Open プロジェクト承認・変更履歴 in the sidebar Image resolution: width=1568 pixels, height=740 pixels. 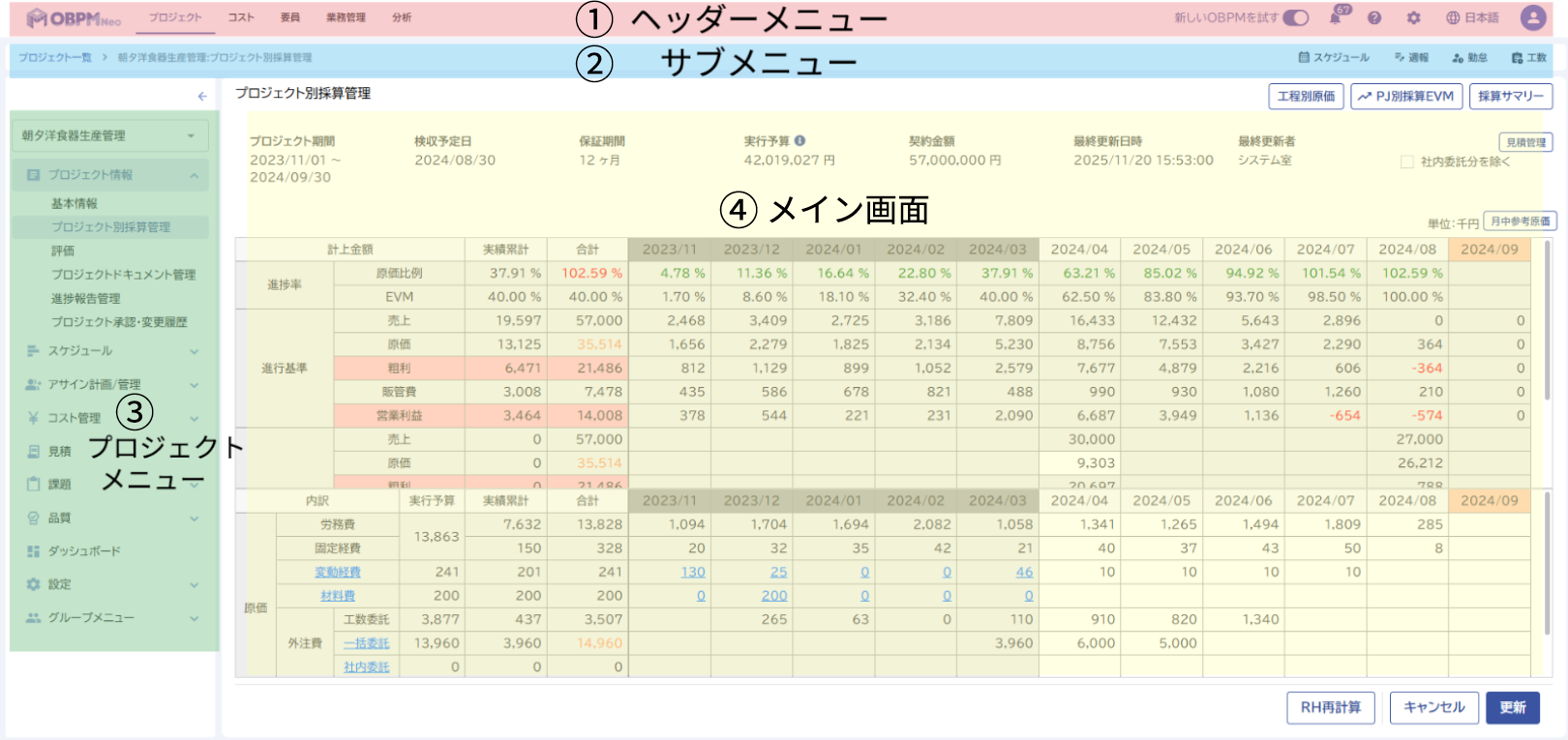[119, 322]
